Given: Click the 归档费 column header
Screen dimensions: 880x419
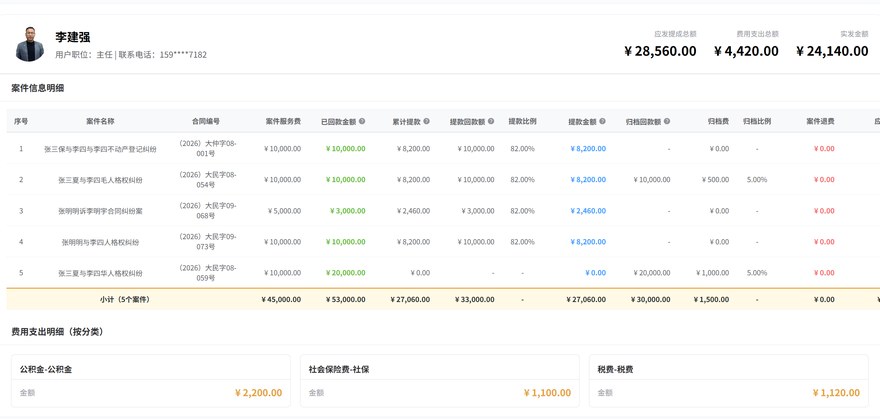Looking at the screenshot, I should [718, 121].
